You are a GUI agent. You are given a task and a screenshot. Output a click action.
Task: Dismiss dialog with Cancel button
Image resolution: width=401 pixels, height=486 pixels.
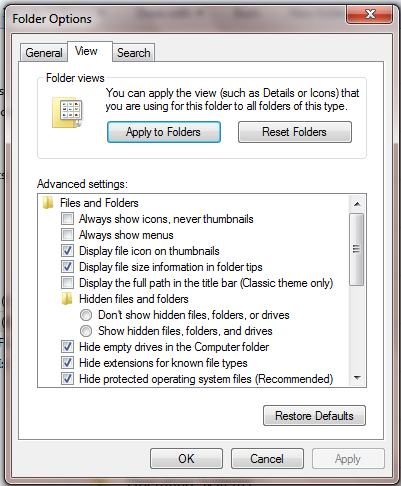(x=267, y=459)
